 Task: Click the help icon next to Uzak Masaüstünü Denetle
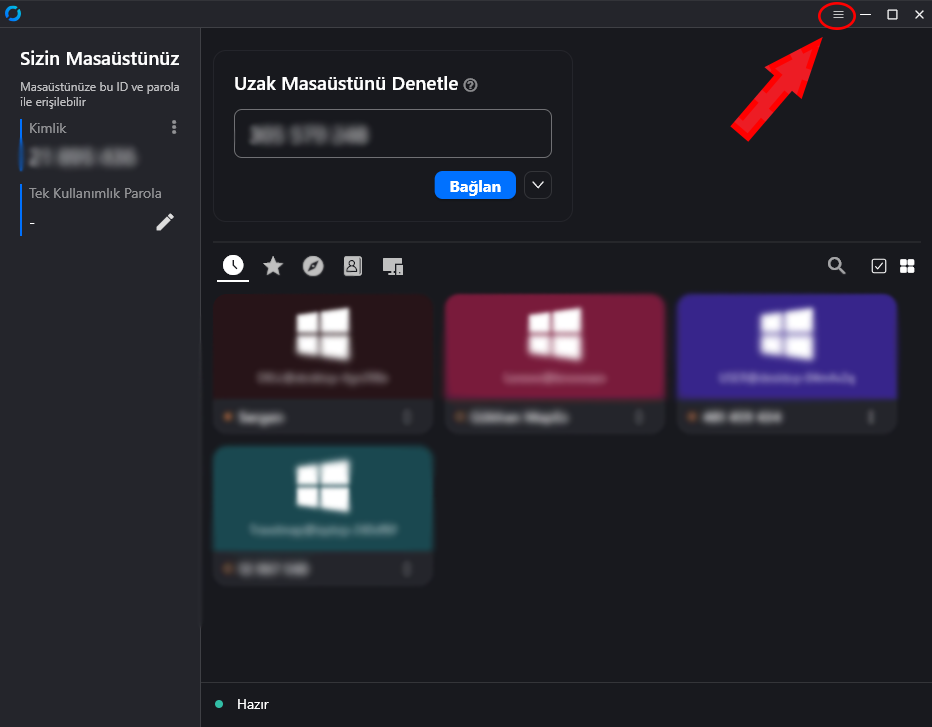click(470, 85)
